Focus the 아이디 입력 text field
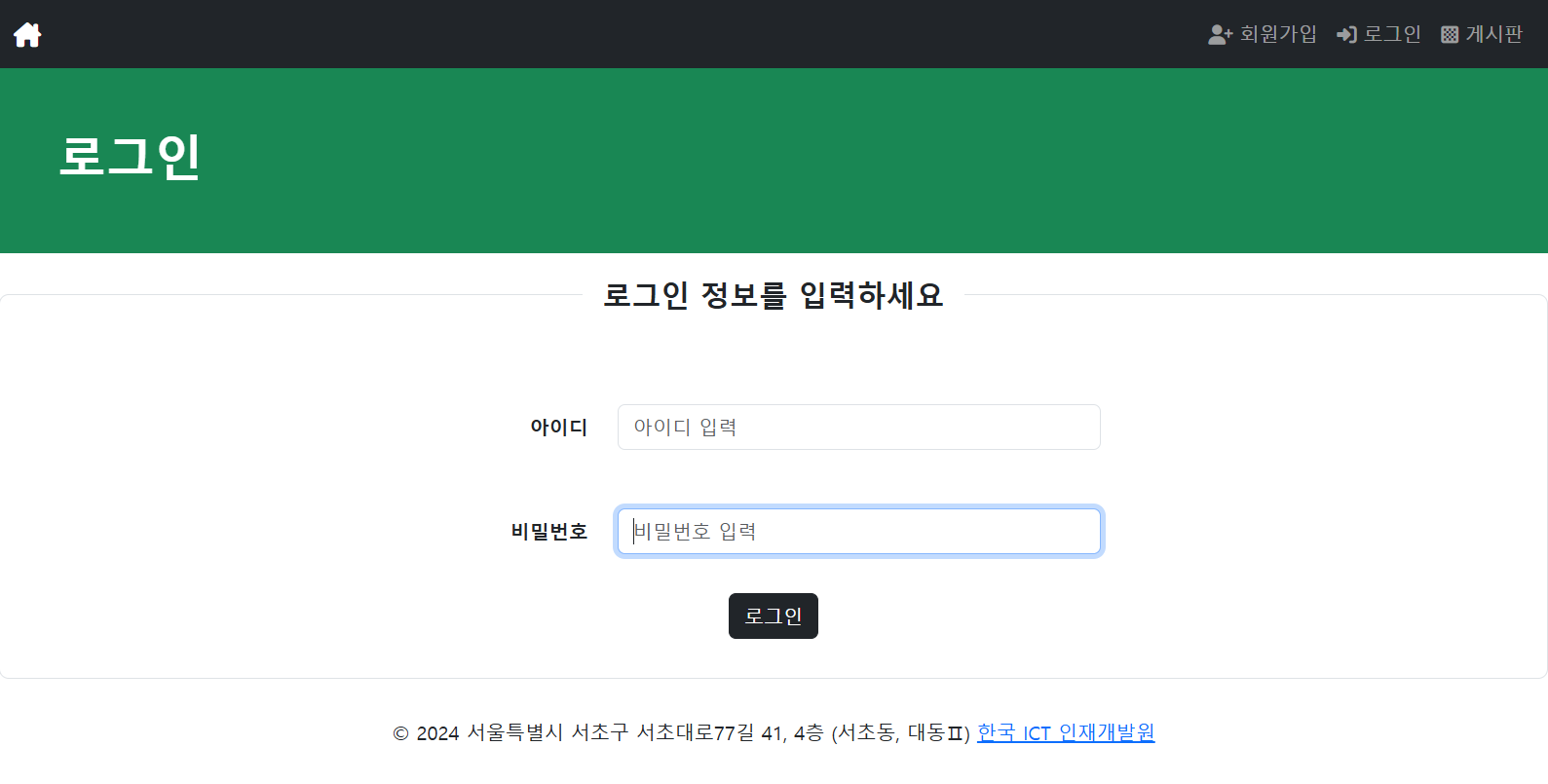Viewport: 1548px width, 784px height. [x=858, y=428]
